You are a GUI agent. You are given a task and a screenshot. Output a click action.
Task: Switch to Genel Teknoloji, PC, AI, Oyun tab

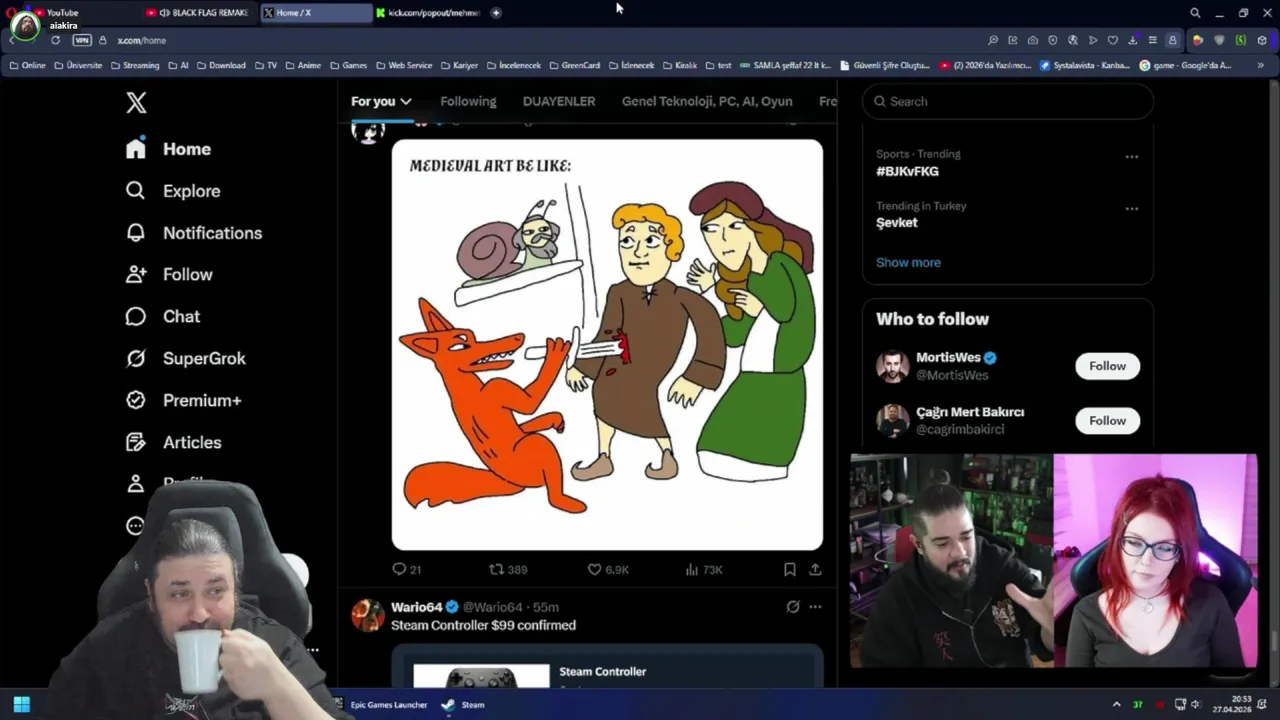pyautogui.click(x=707, y=101)
